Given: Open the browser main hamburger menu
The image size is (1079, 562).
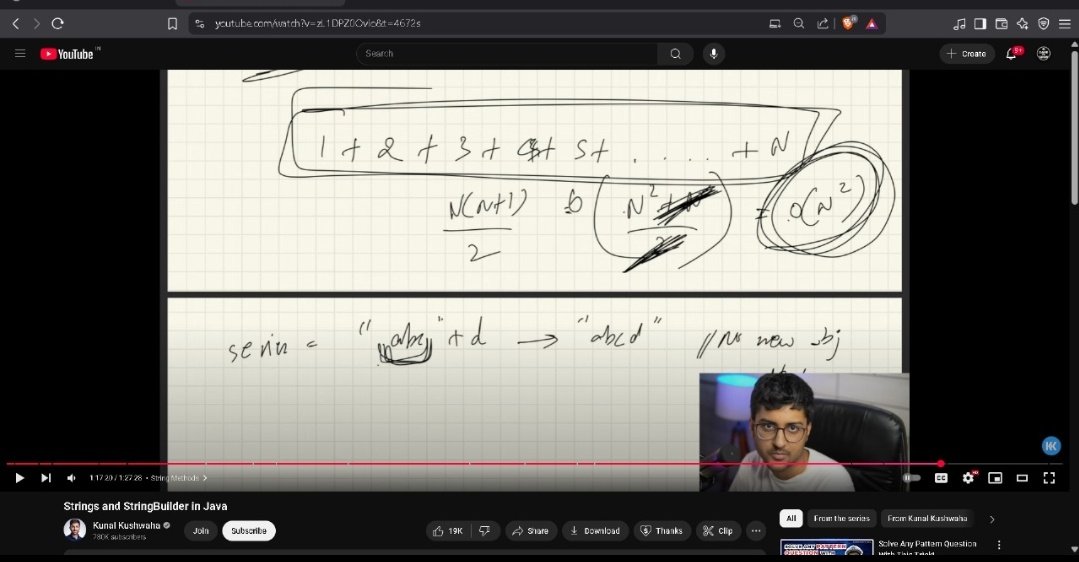Looking at the screenshot, I should click(1065, 23).
